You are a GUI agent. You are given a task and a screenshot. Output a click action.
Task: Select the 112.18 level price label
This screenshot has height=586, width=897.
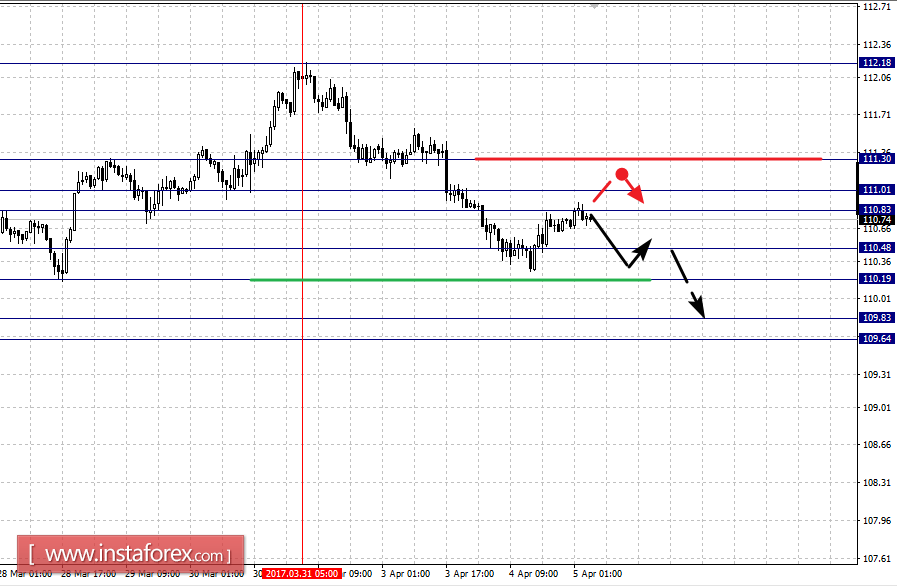[876, 63]
